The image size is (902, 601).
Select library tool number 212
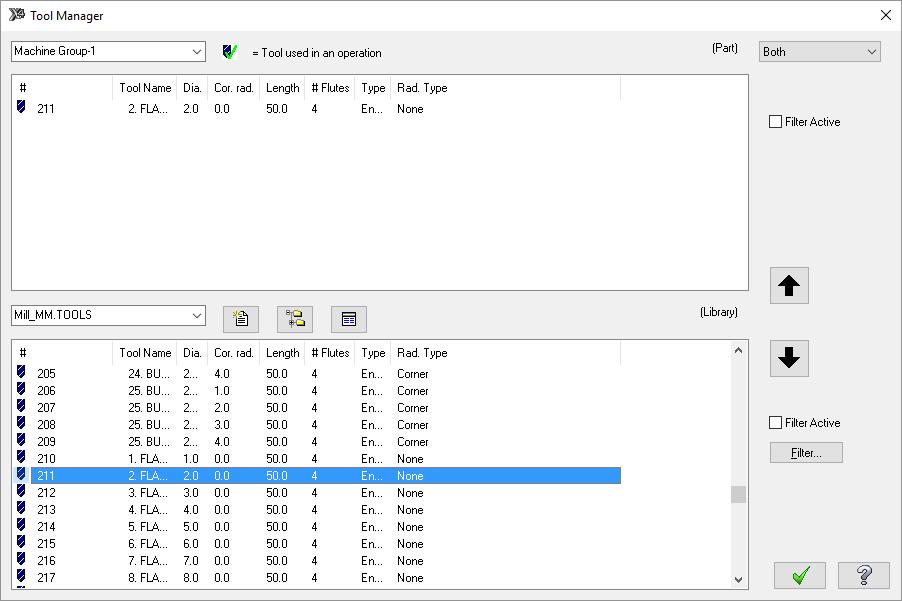click(46, 493)
